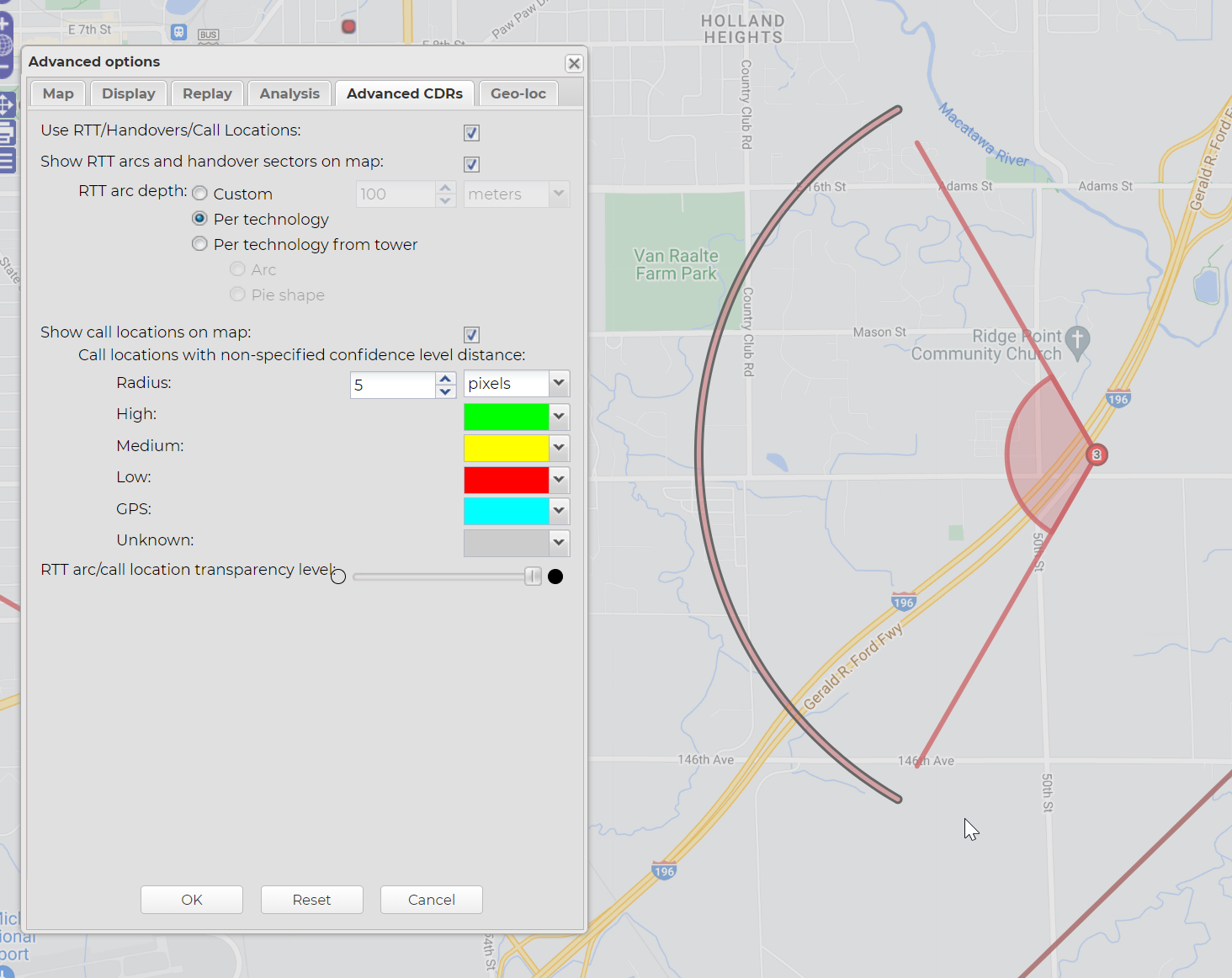
Task: Click the three-line list icon on toolbar
Action: coord(7,160)
